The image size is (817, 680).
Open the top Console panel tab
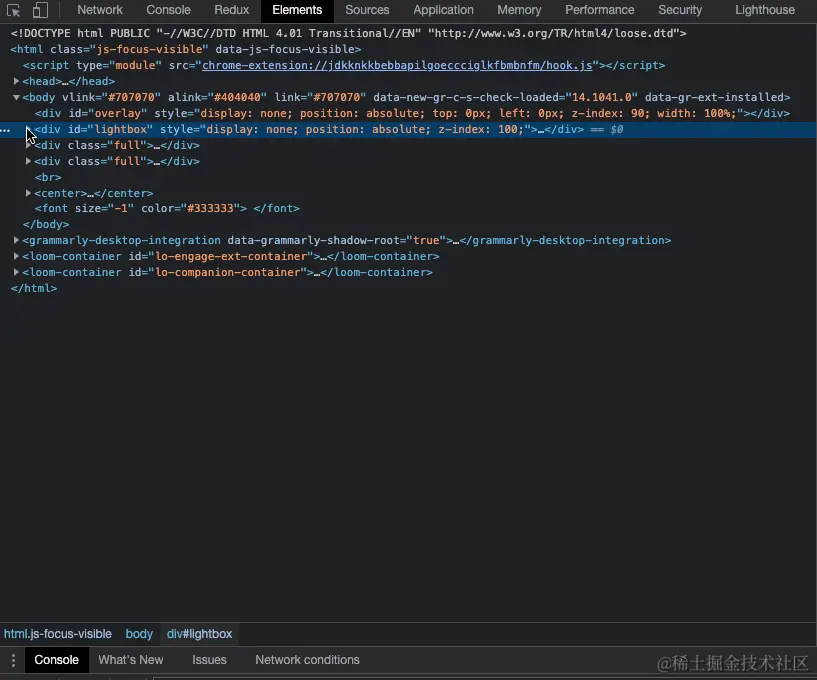coord(168,10)
